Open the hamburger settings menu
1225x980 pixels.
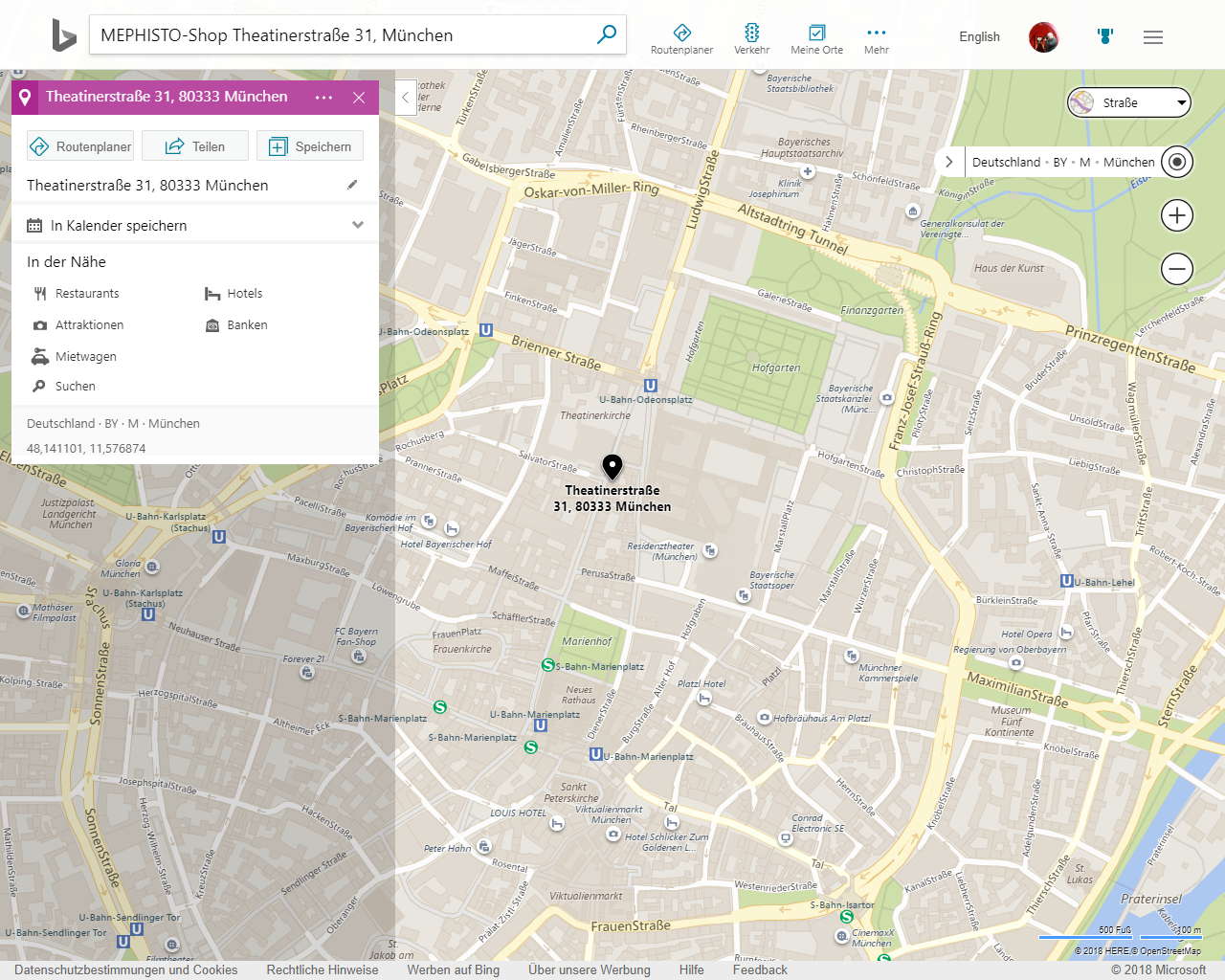point(1152,37)
